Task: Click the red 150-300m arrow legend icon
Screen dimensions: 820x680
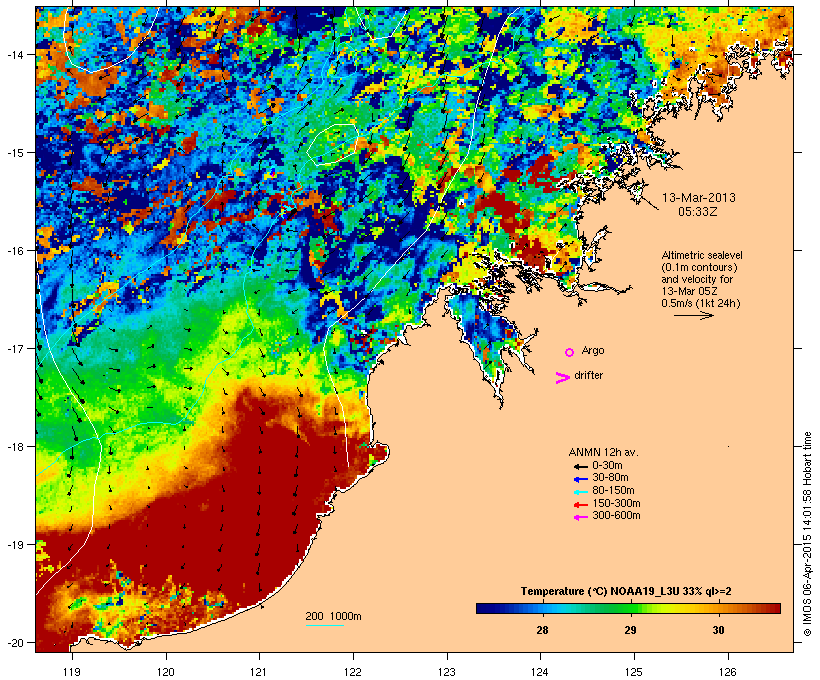Action: click(x=580, y=505)
